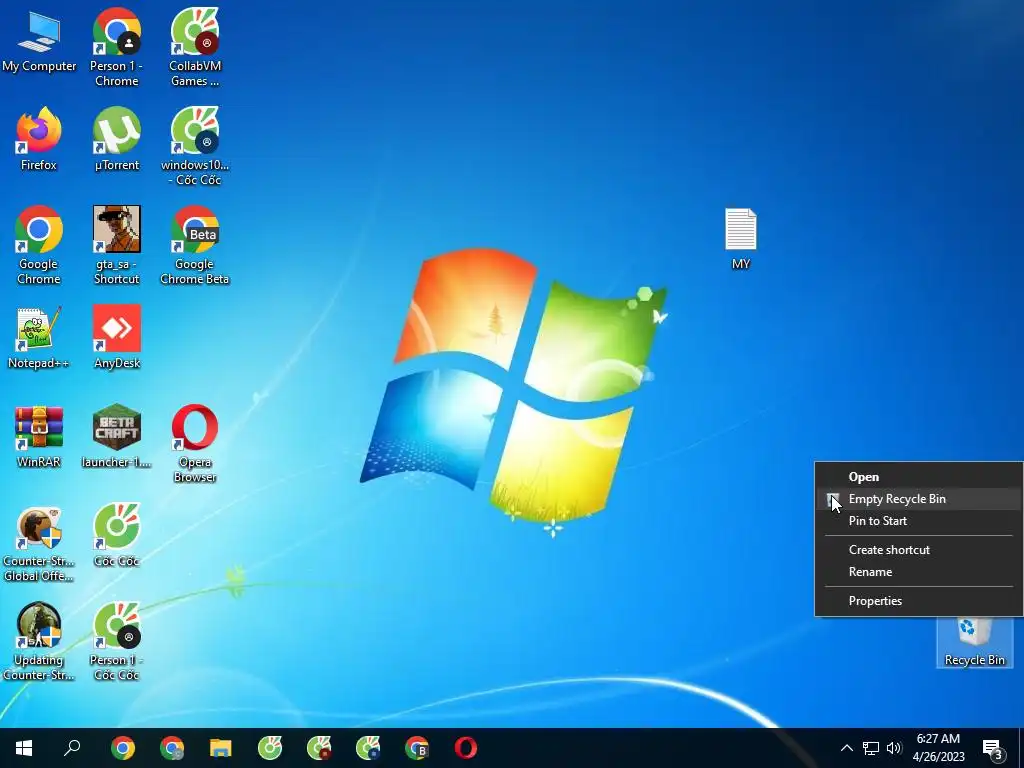1024x768 pixels.
Task: Open clock showing 6:27 AM
Action: (938, 748)
